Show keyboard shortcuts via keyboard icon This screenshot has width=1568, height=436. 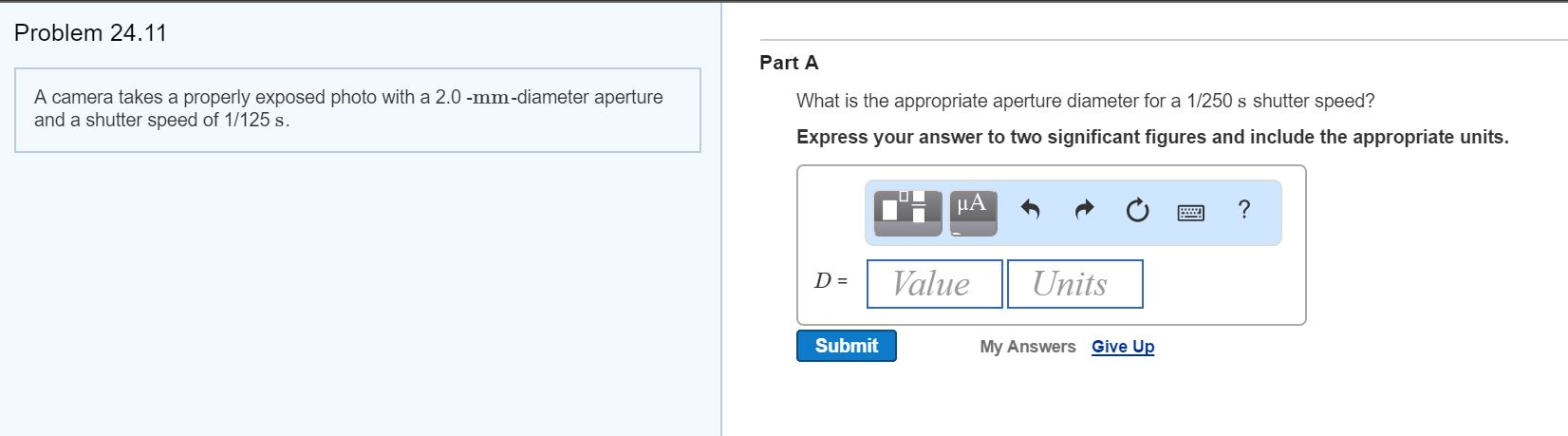(1191, 213)
